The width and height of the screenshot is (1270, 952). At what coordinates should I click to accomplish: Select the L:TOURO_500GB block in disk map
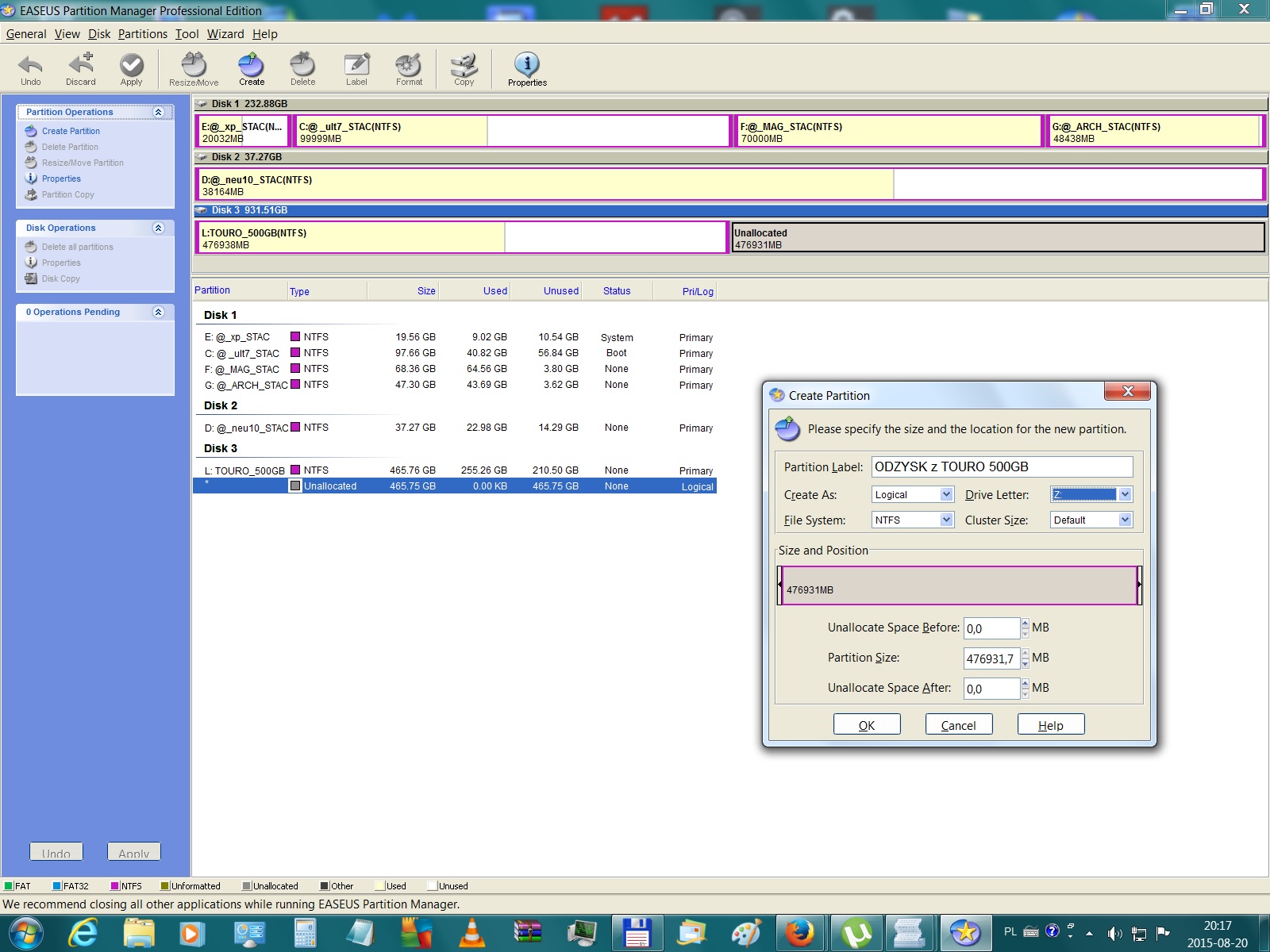(461, 237)
